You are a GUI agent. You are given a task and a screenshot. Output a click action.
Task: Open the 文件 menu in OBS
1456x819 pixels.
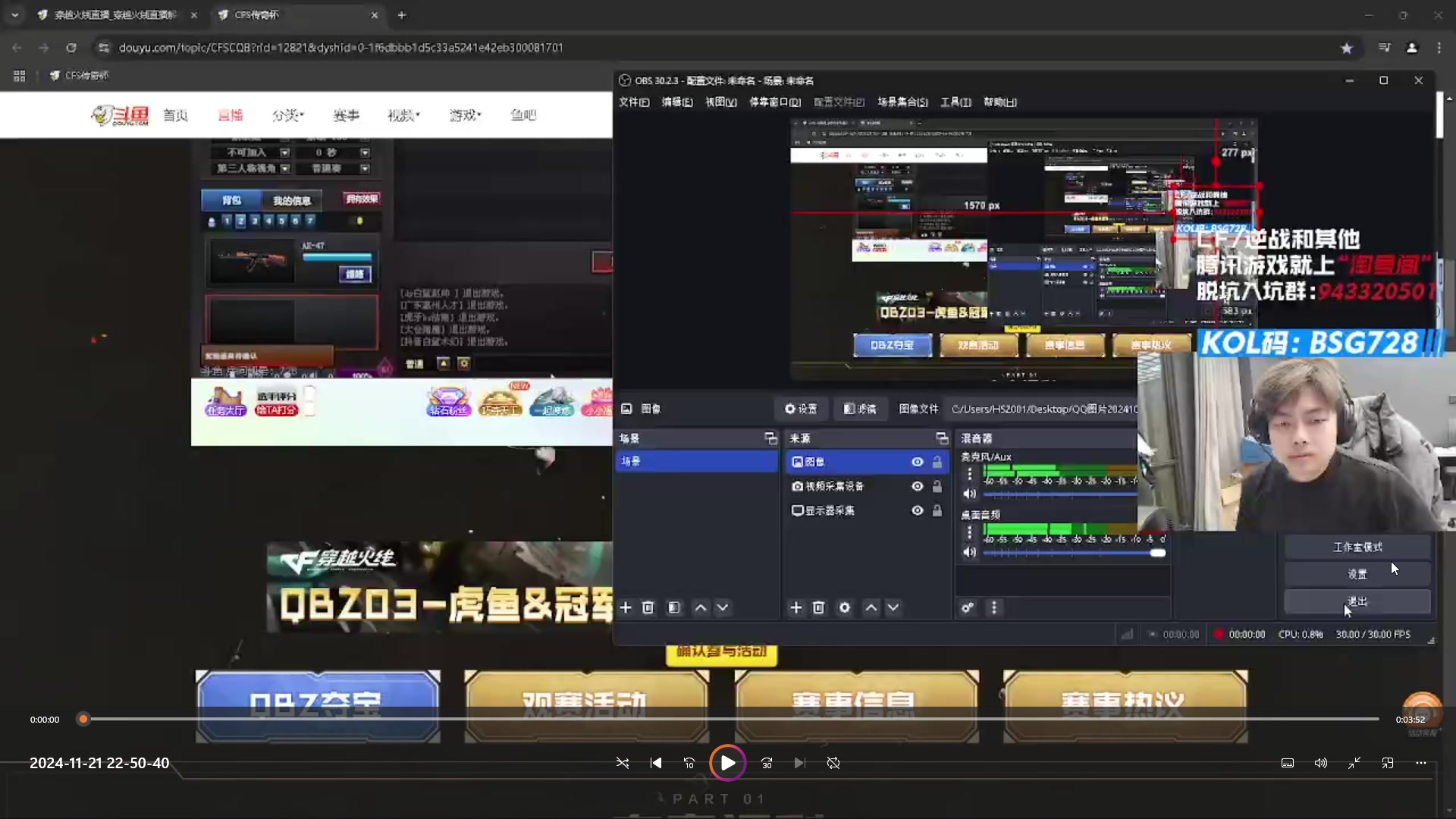(x=634, y=102)
